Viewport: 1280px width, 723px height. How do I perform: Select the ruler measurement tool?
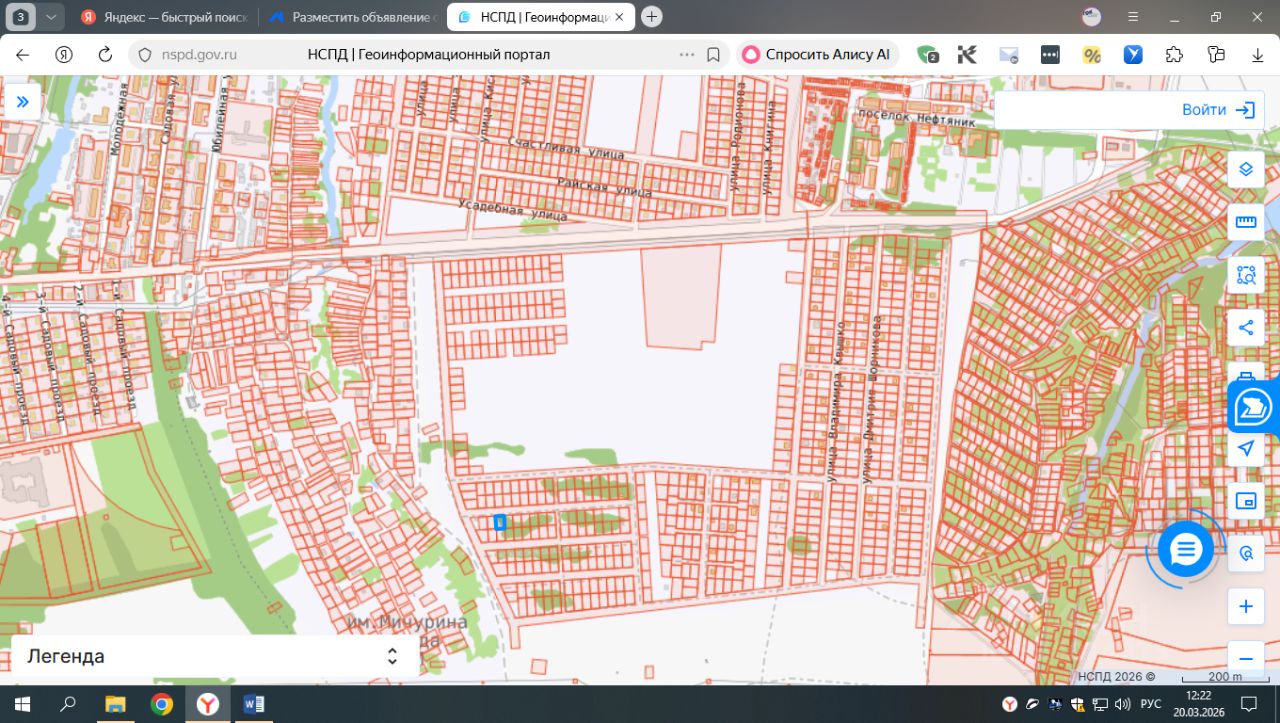pos(1246,222)
